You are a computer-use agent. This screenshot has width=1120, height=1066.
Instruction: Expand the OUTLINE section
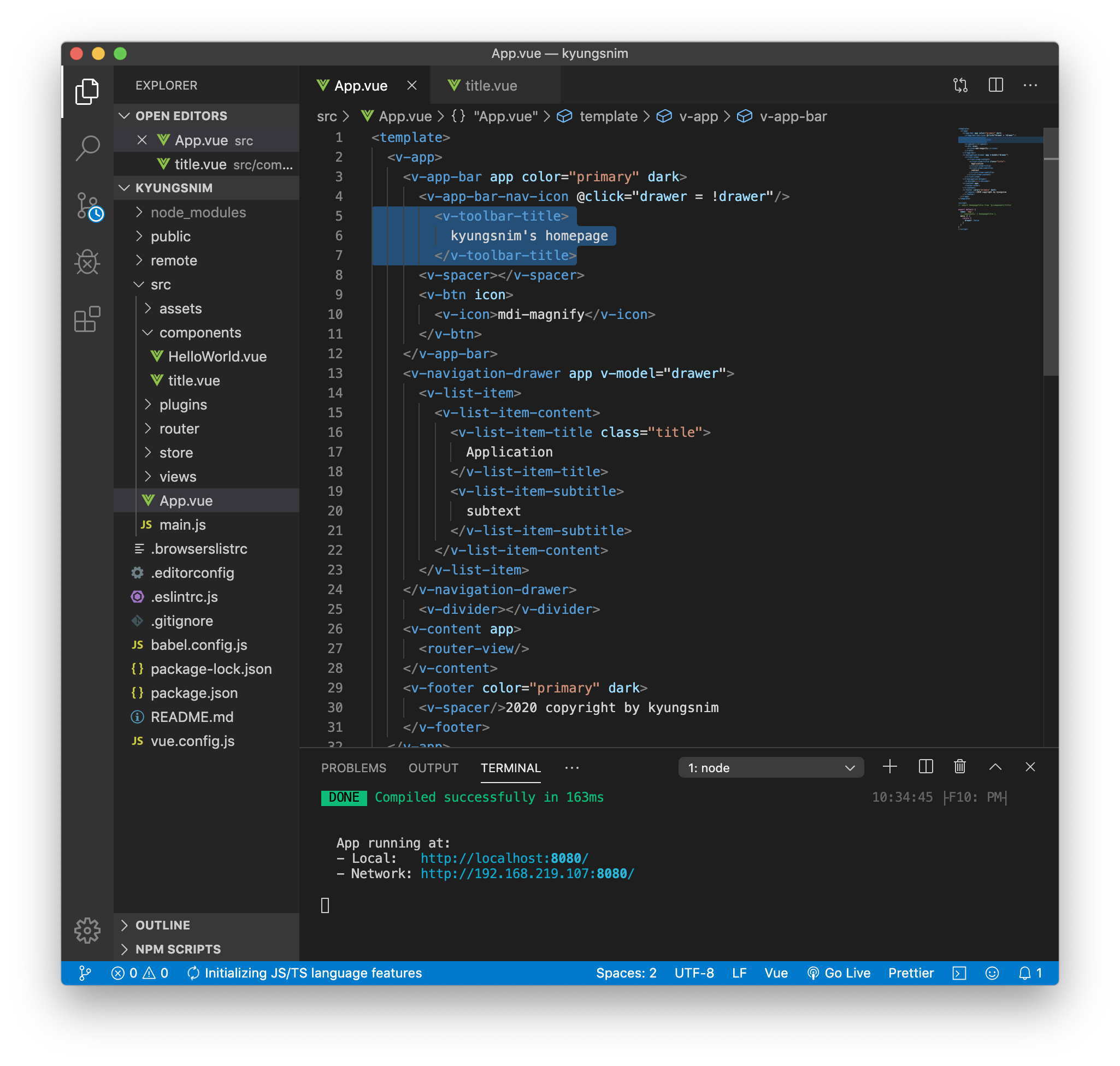click(x=162, y=925)
